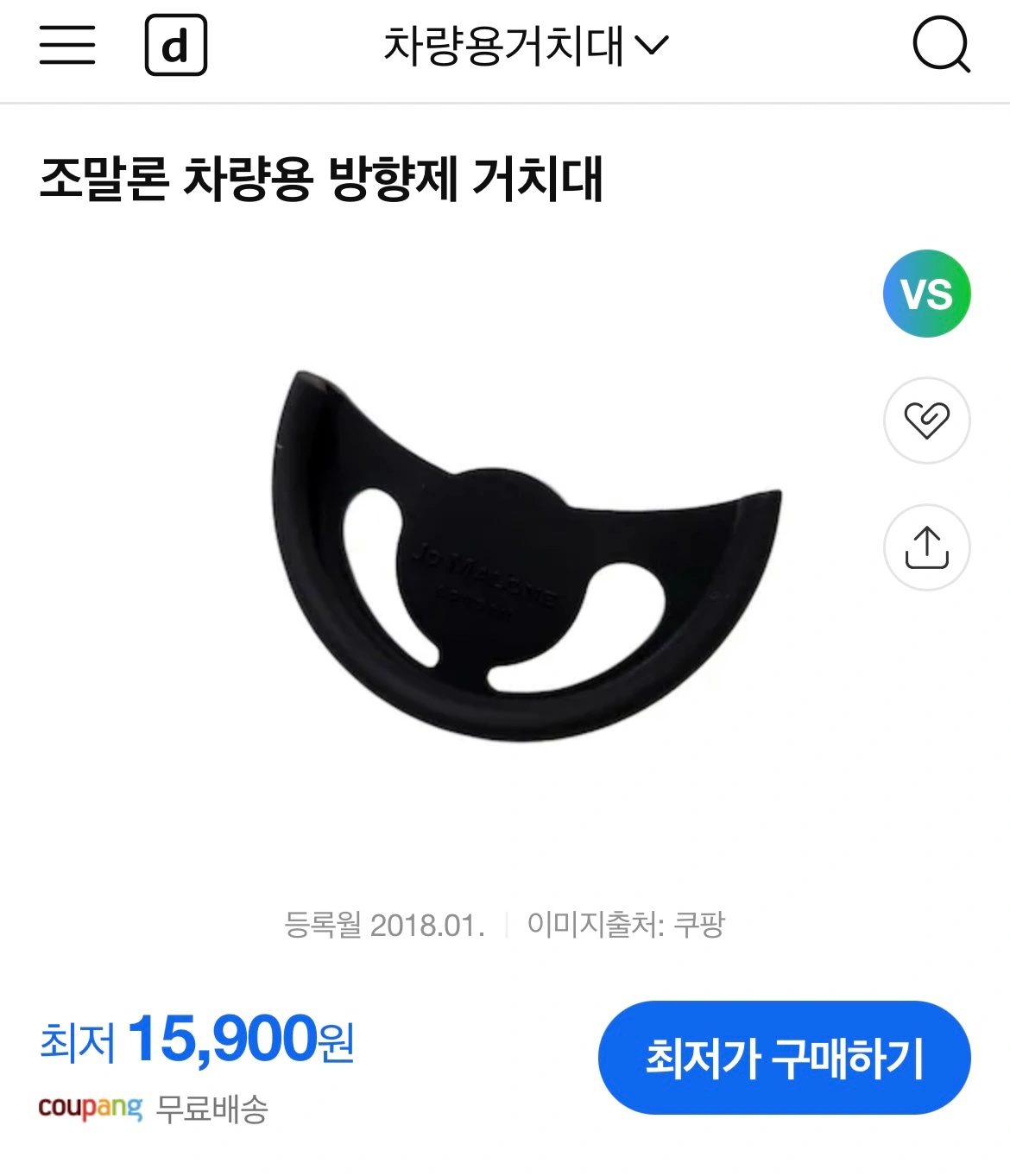Tap the VS compare icon
This screenshot has width=1010, height=1176.
[926, 294]
